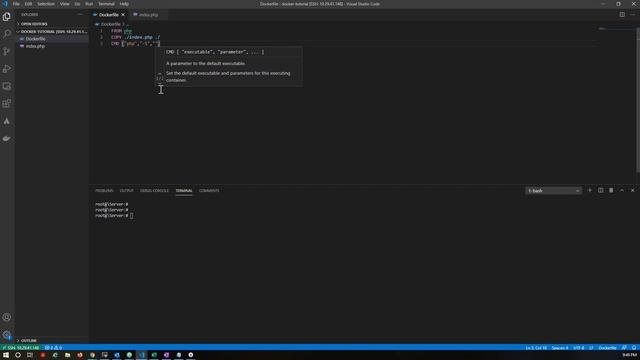
Task: Open errors and warnings count in status bar
Action: 53,348
